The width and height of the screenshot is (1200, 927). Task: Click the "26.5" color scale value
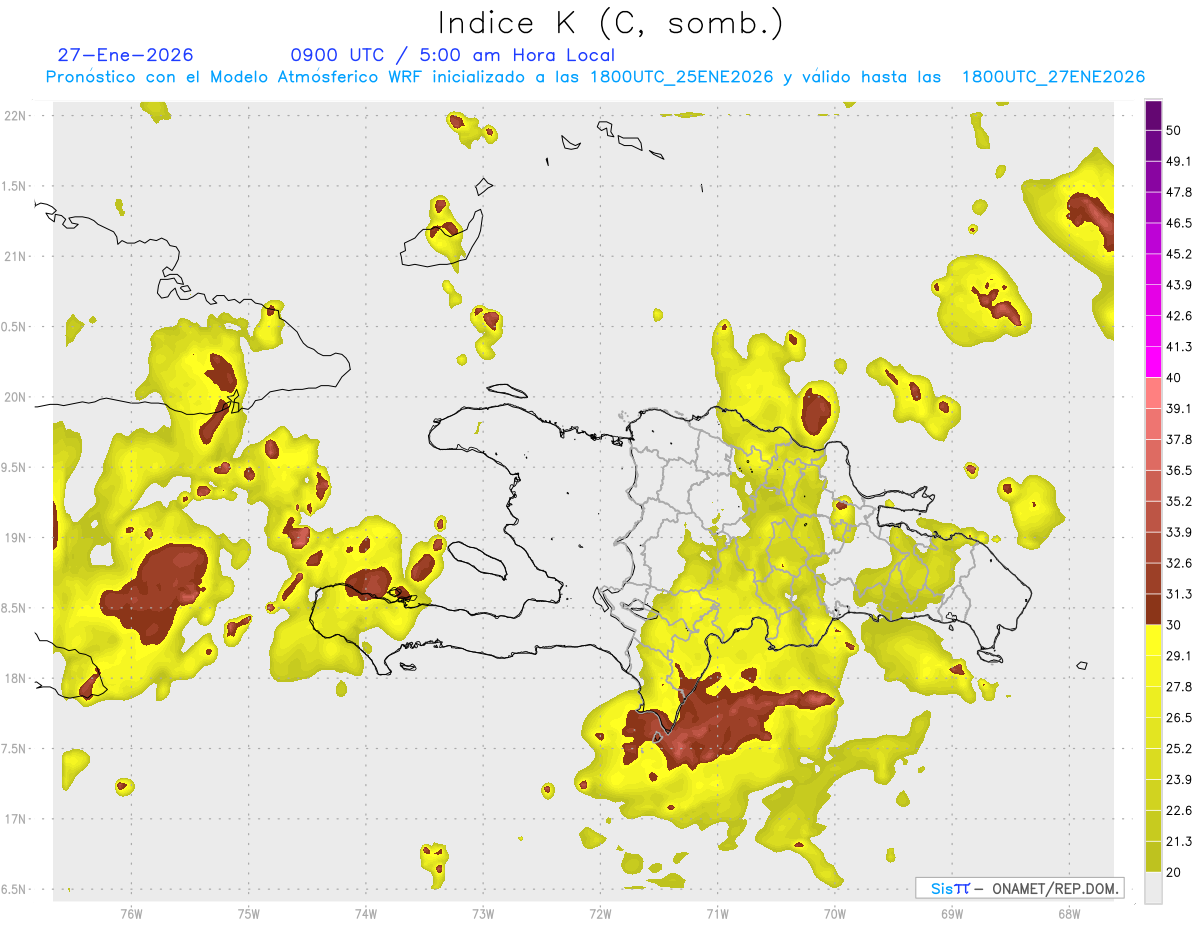[x=1179, y=718]
